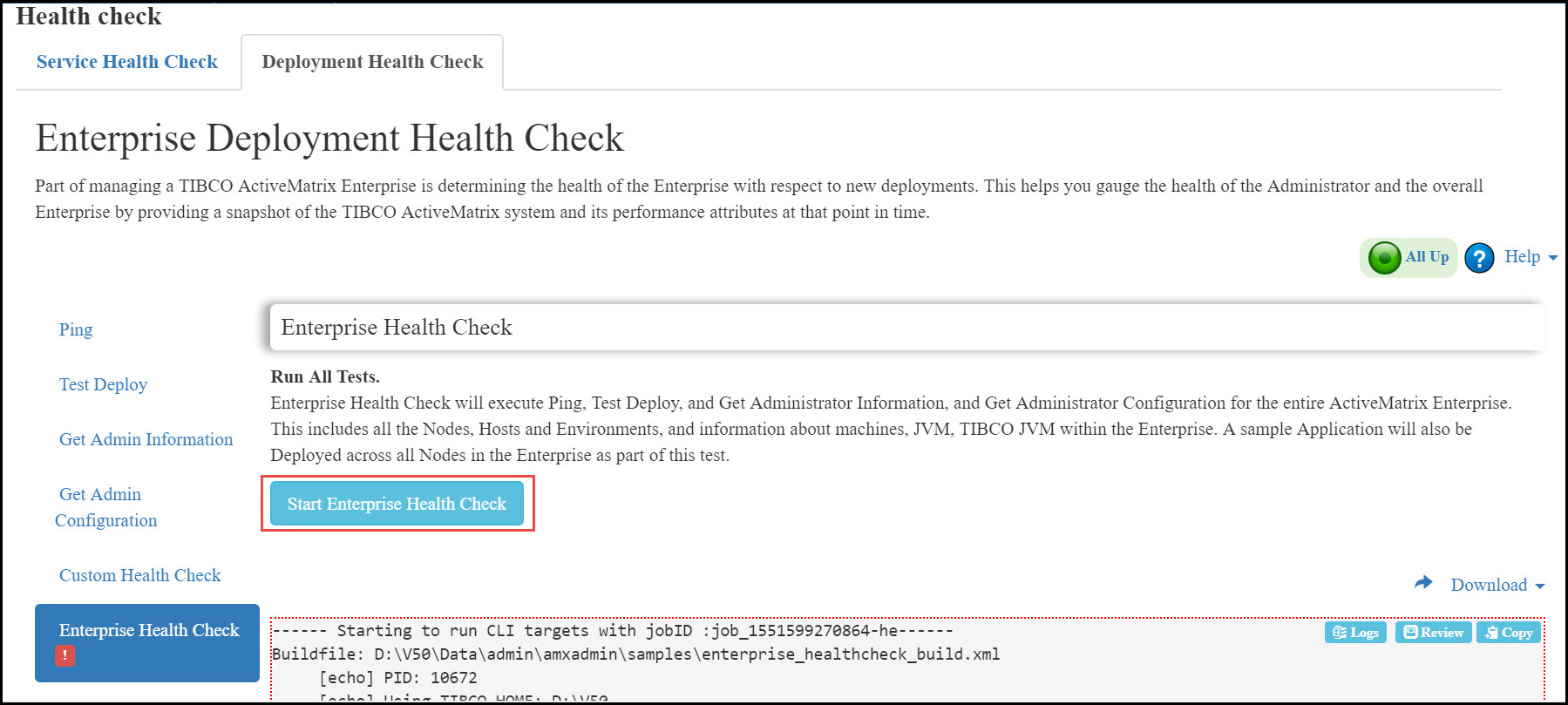Click the Buildfile path line in the output

(636, 654)
